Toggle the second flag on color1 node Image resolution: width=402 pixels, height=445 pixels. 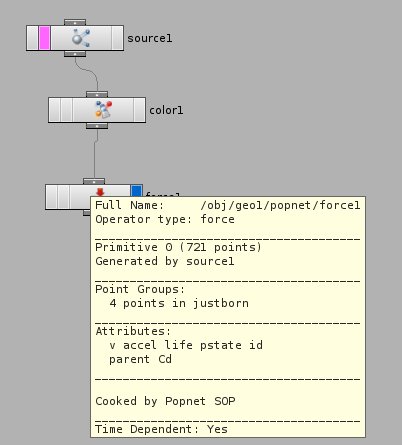click(67, 110)
